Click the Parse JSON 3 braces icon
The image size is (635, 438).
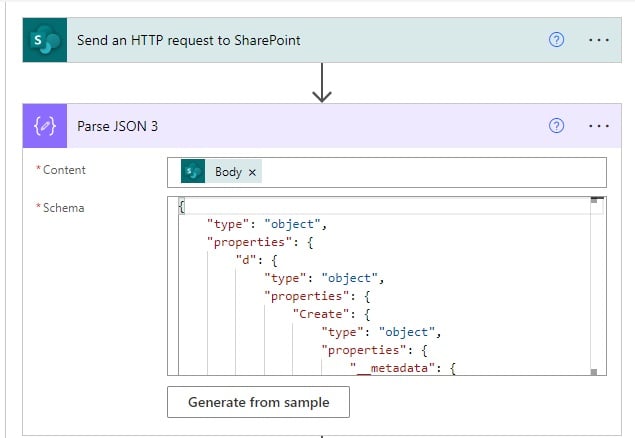pyautogui.click(x=45, y=126)
